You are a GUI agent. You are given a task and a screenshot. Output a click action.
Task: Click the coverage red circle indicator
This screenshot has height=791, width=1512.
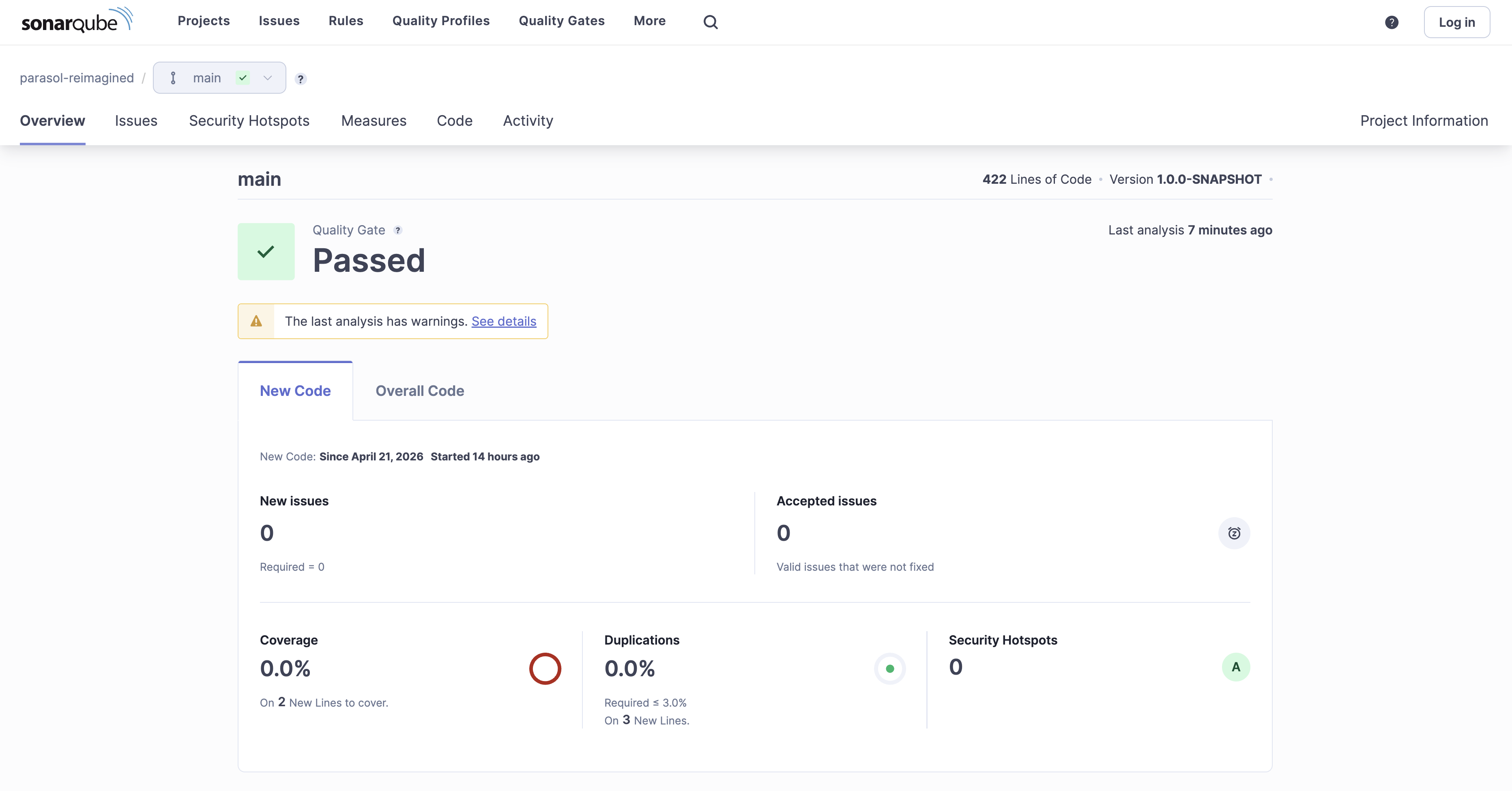click(545, 668)
